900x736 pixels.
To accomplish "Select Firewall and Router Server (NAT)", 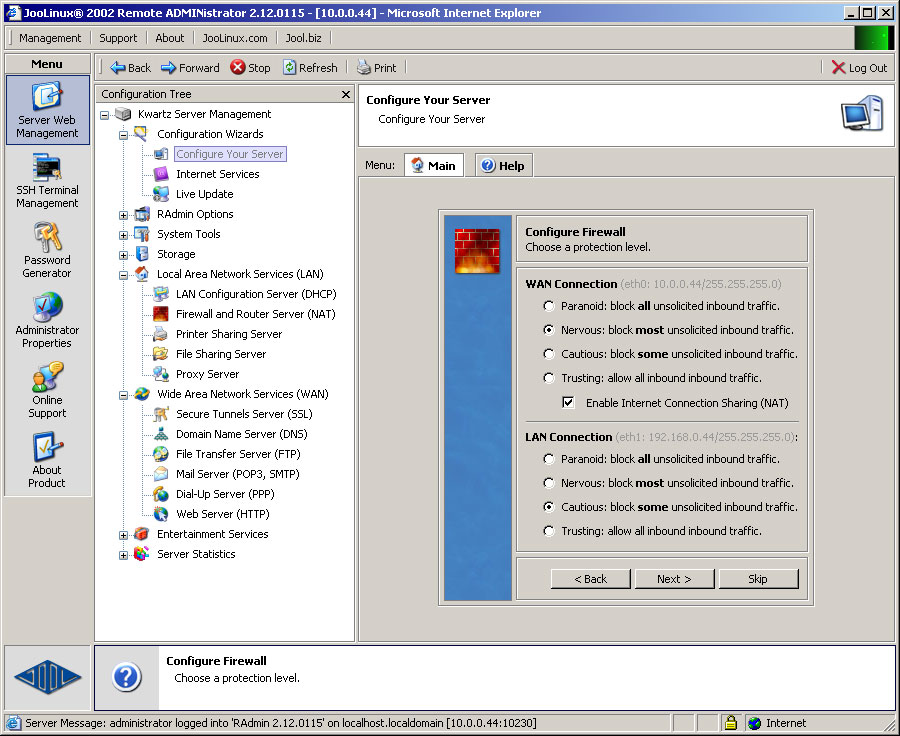I will [x=255, y=314].
